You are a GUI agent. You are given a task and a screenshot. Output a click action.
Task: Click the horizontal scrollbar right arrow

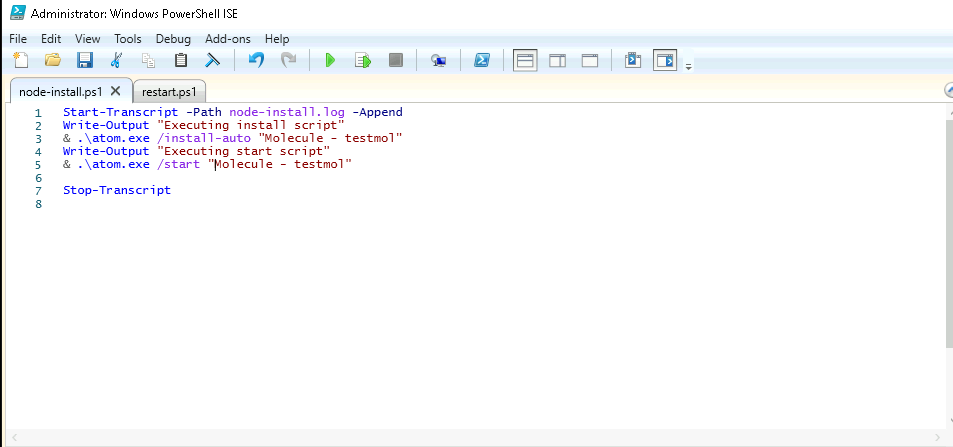938,437
